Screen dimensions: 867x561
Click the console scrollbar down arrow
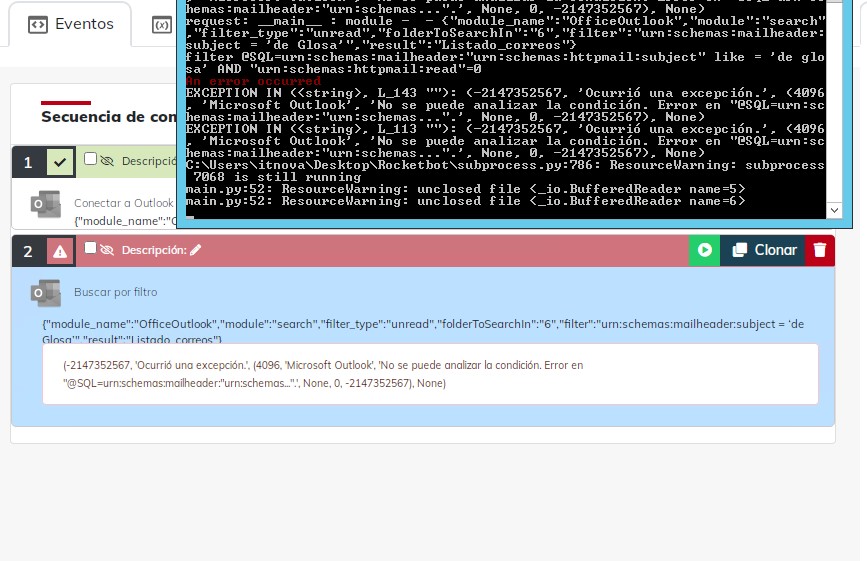[x=834, y=210]
